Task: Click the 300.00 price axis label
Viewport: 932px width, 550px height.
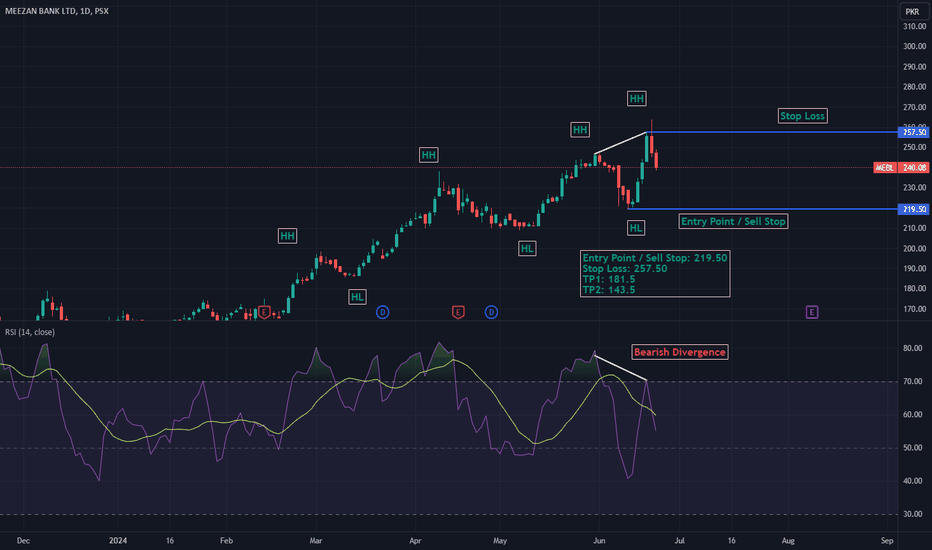Action: point(914,46)
